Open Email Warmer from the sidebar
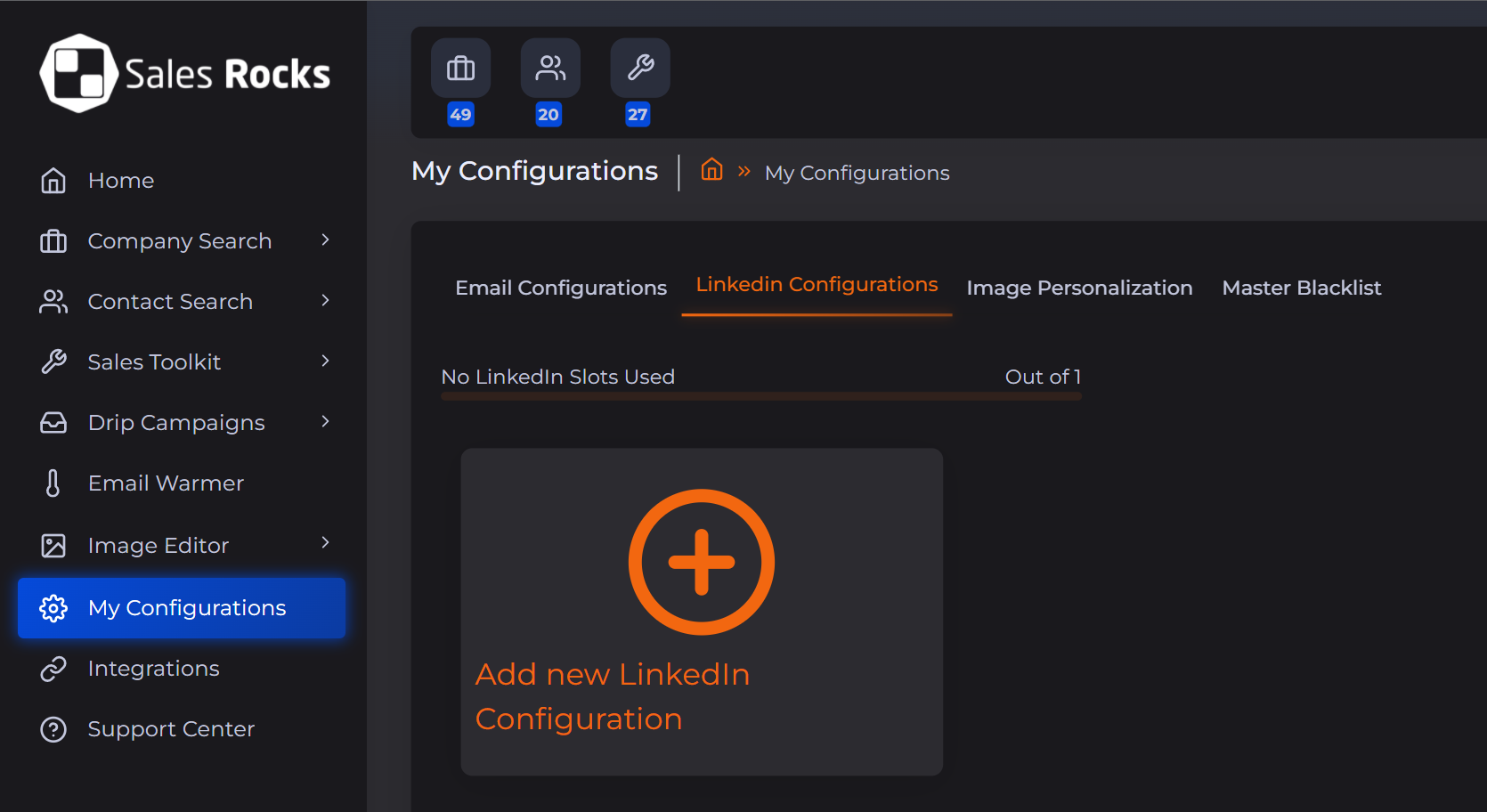 pyautogui.click(x=166, y=483)
